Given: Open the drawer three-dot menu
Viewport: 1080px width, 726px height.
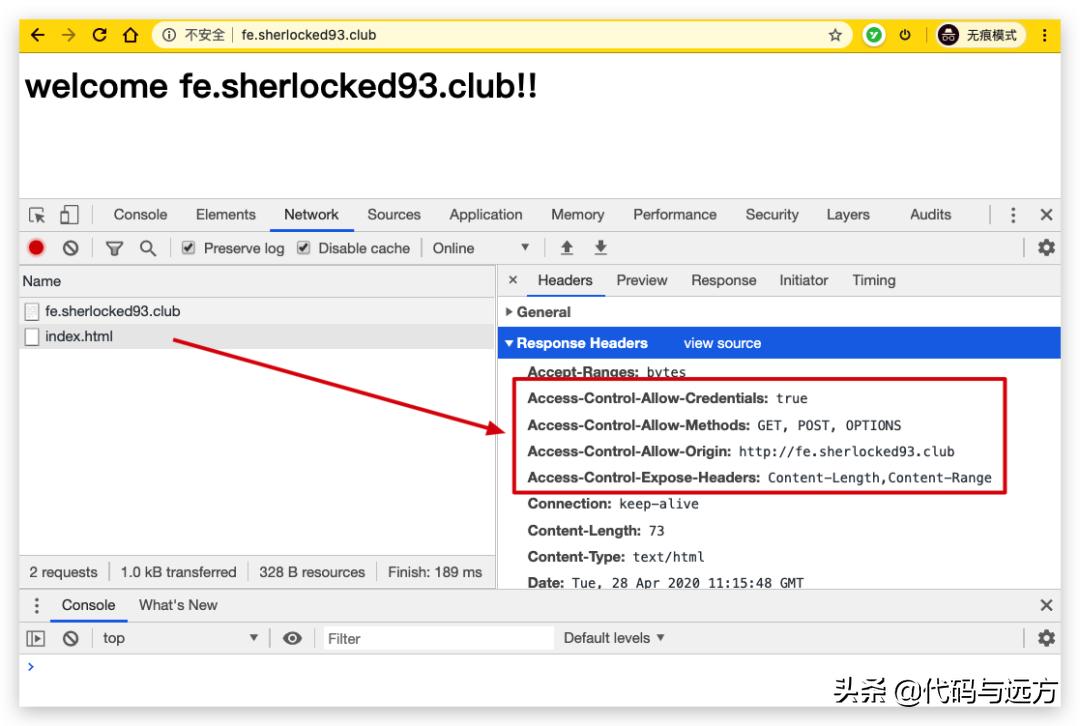Looking at the screenshot, I should pos(37,605).
